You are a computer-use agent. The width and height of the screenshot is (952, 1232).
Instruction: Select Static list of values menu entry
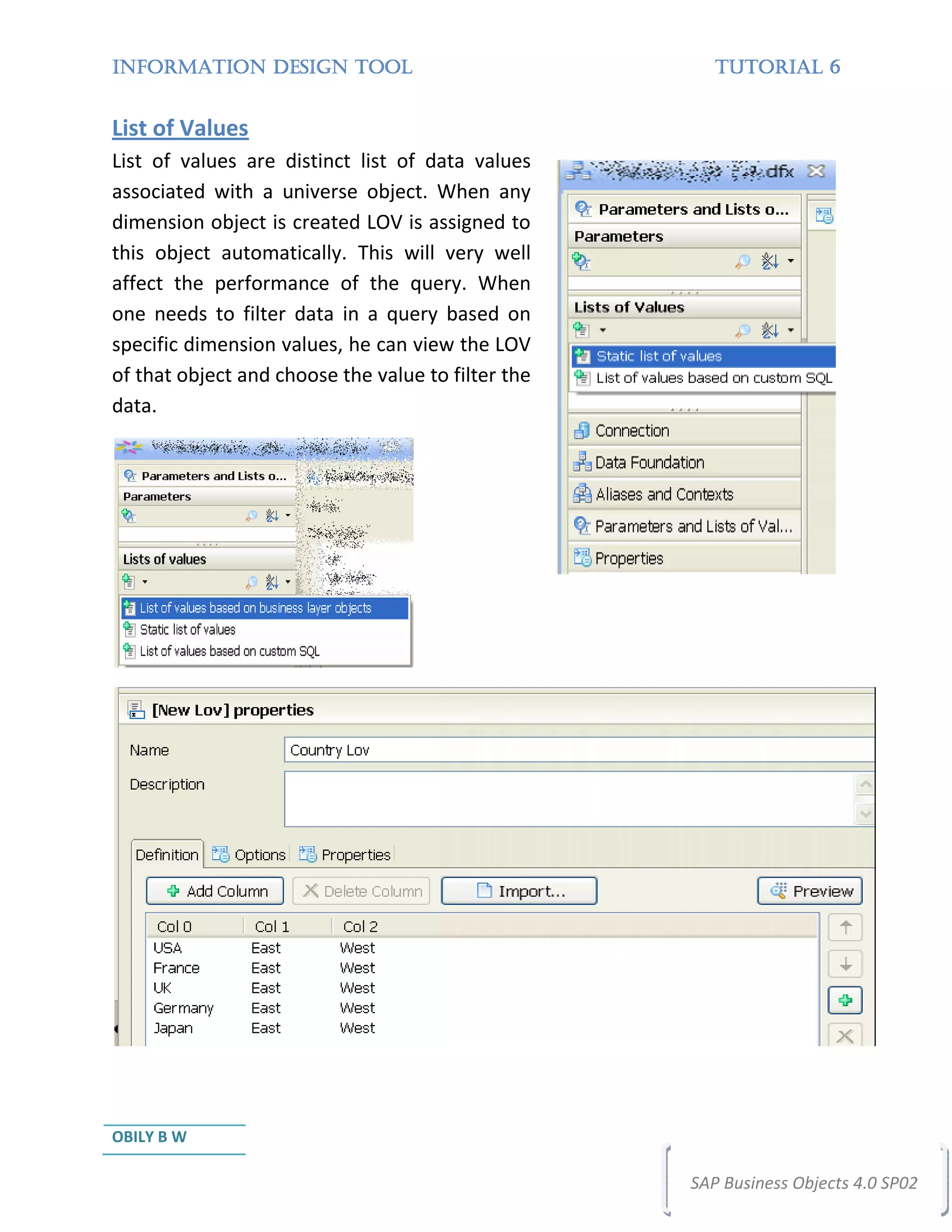point(659,357)
